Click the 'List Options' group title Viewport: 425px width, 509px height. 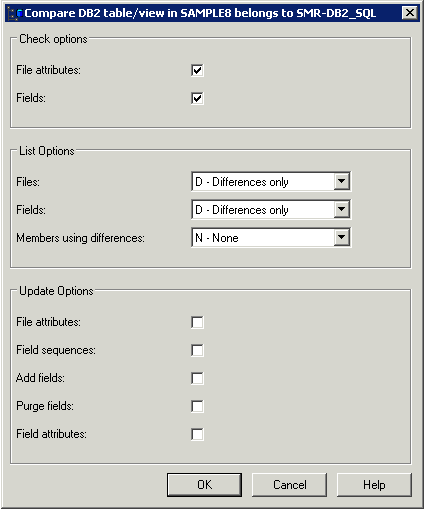tap(47, 151)
